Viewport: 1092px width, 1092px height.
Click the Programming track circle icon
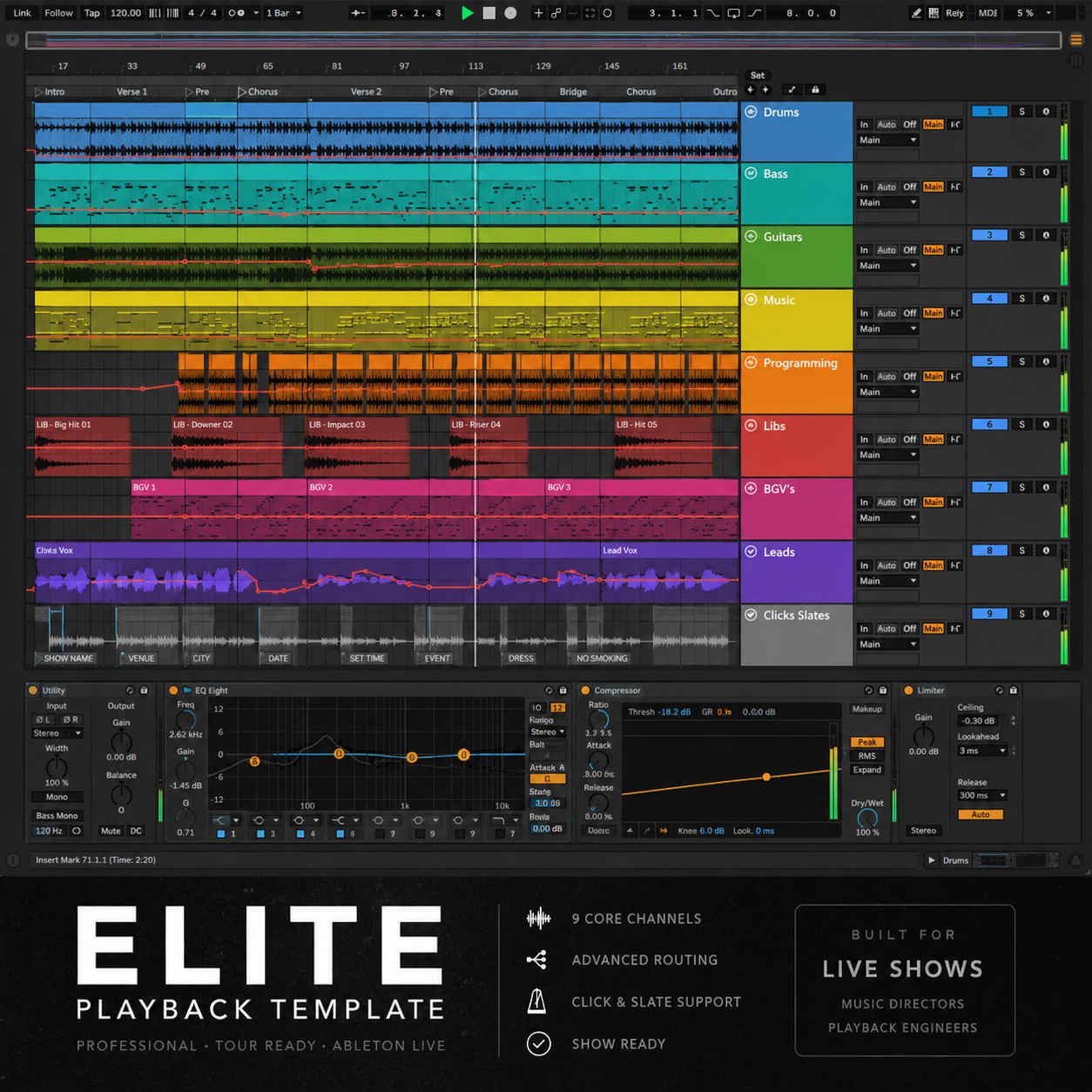coord(751,362)
